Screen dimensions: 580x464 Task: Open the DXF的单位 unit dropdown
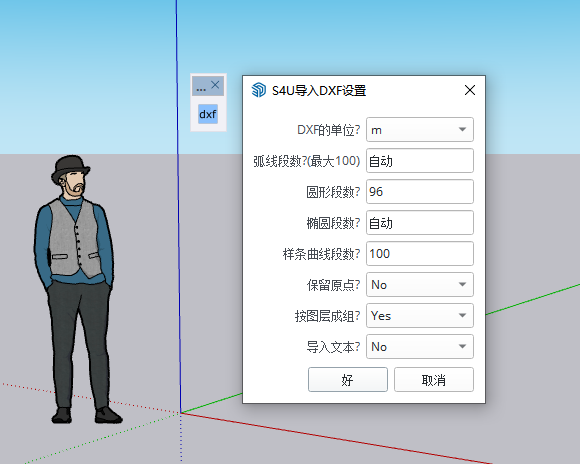click(420, 130)
